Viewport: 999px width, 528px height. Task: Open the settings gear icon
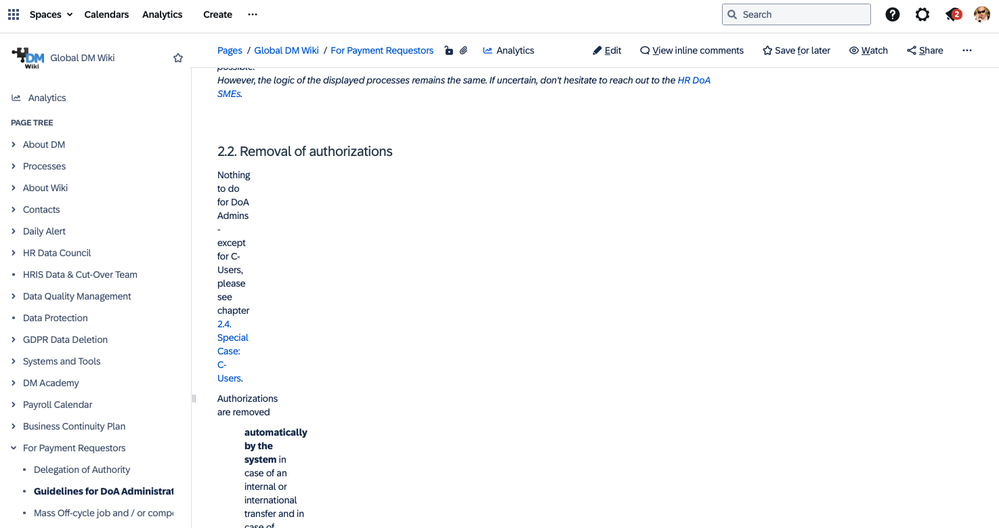click(922, 15)
